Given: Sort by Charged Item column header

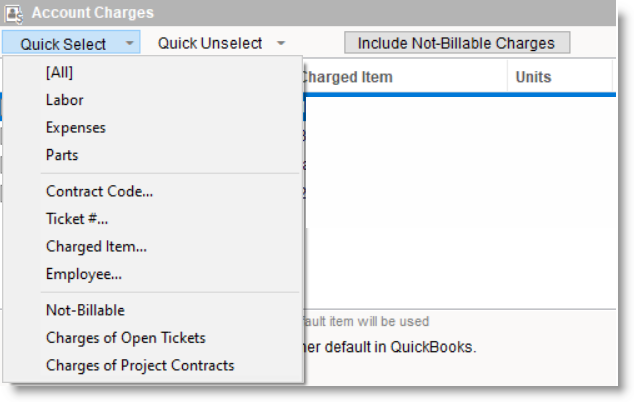Looking at the screenshot, I should pos(346,77).
